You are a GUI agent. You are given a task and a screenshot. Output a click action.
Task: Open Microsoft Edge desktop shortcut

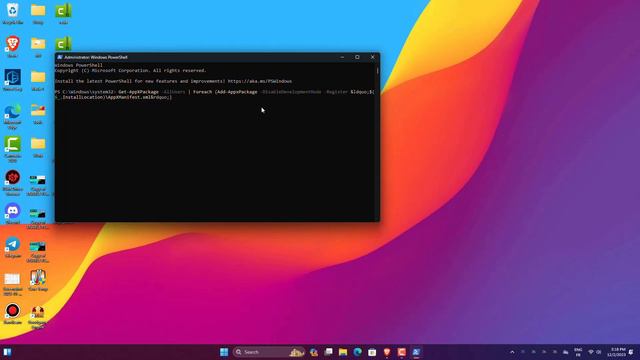click(x=13, y=116)
